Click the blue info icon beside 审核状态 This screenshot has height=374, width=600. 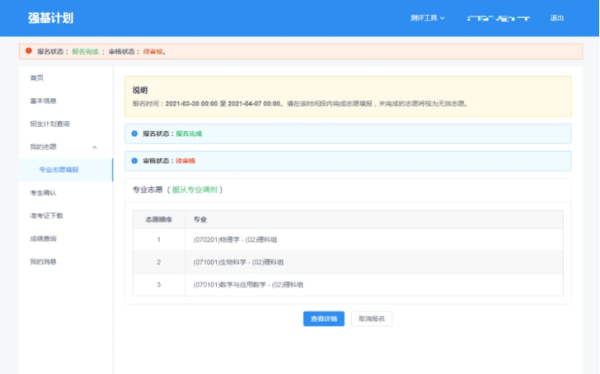(134, 161)
